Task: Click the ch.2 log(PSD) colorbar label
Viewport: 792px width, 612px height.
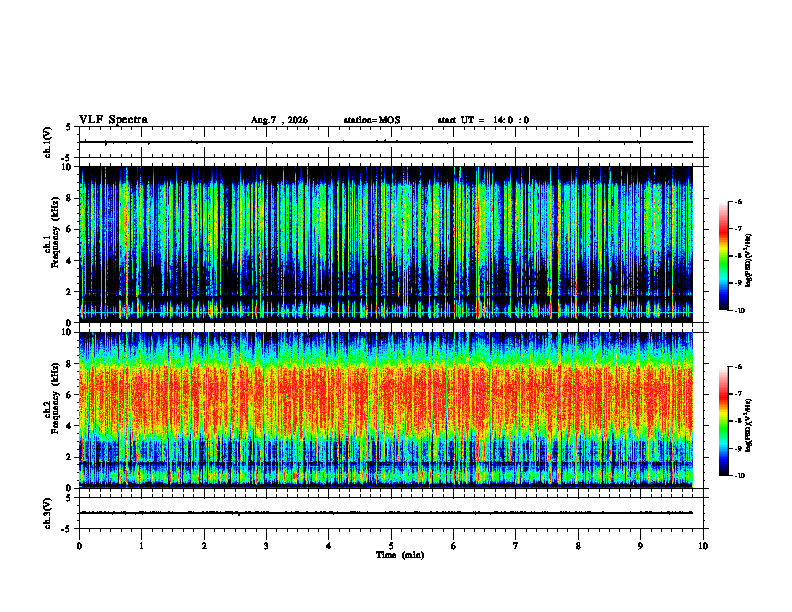Action: click(x=749, y=425)
